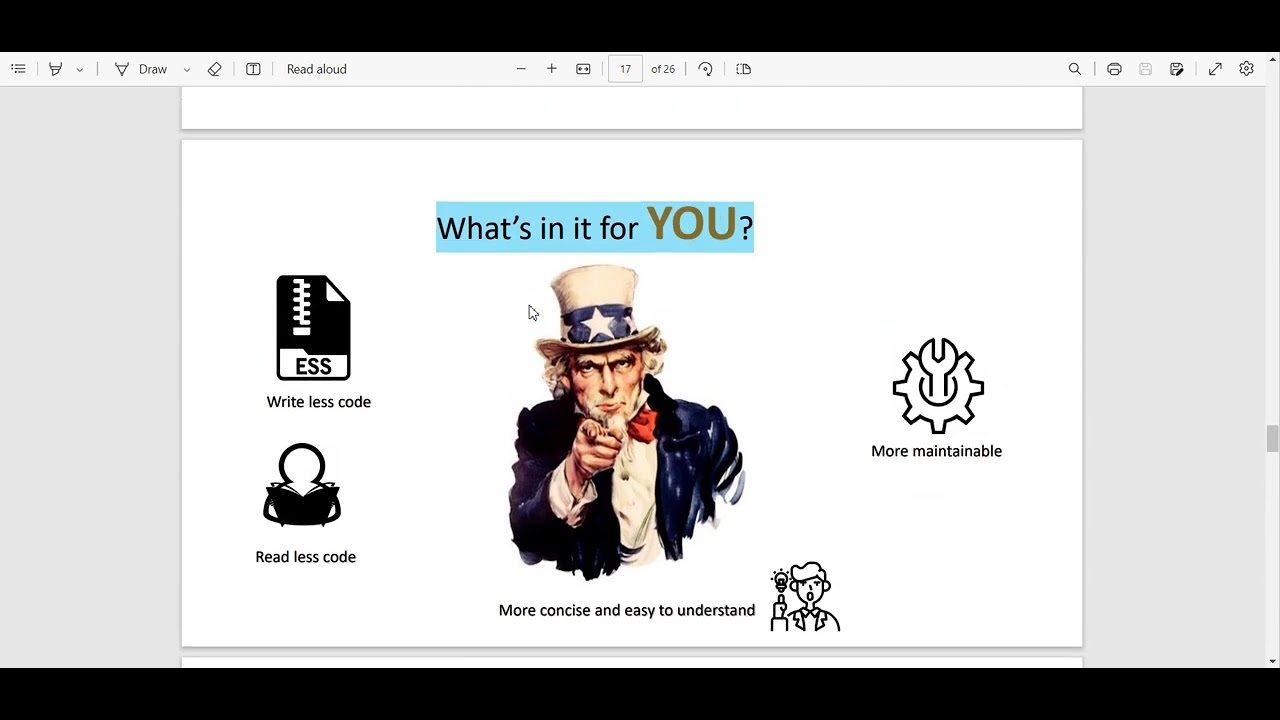Image resolution: width=1280 pixels, height=720 pixels.
Task: Open PDF viewer settings gear
Action: [1246, 69]
